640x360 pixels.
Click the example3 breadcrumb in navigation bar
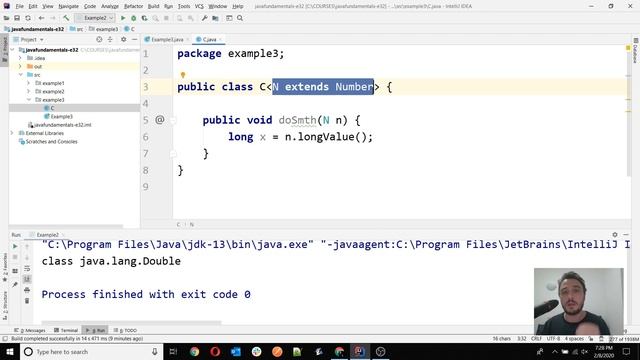click(104, 29)
